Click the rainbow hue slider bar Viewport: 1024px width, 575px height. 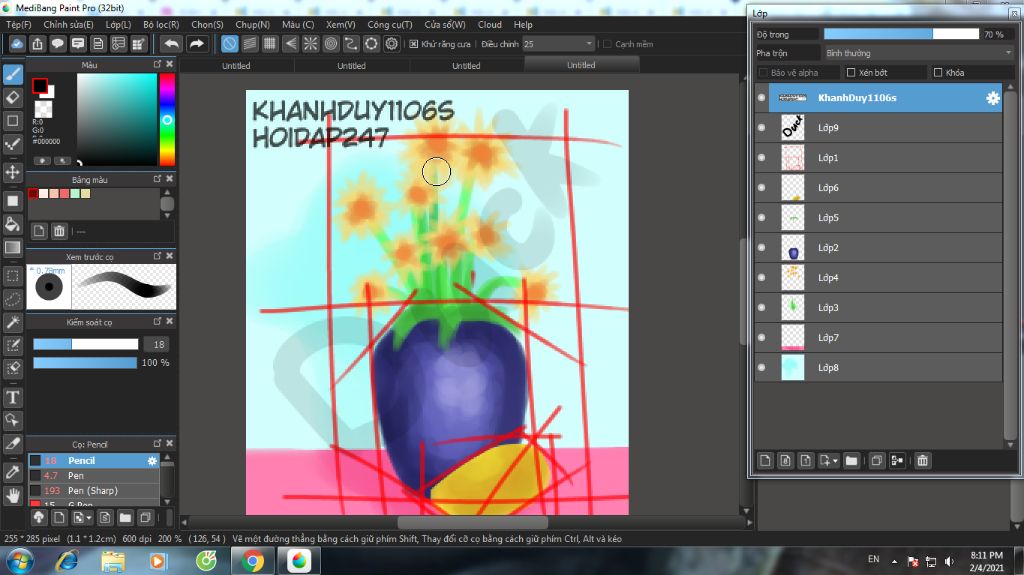click(x=167, y=119)
